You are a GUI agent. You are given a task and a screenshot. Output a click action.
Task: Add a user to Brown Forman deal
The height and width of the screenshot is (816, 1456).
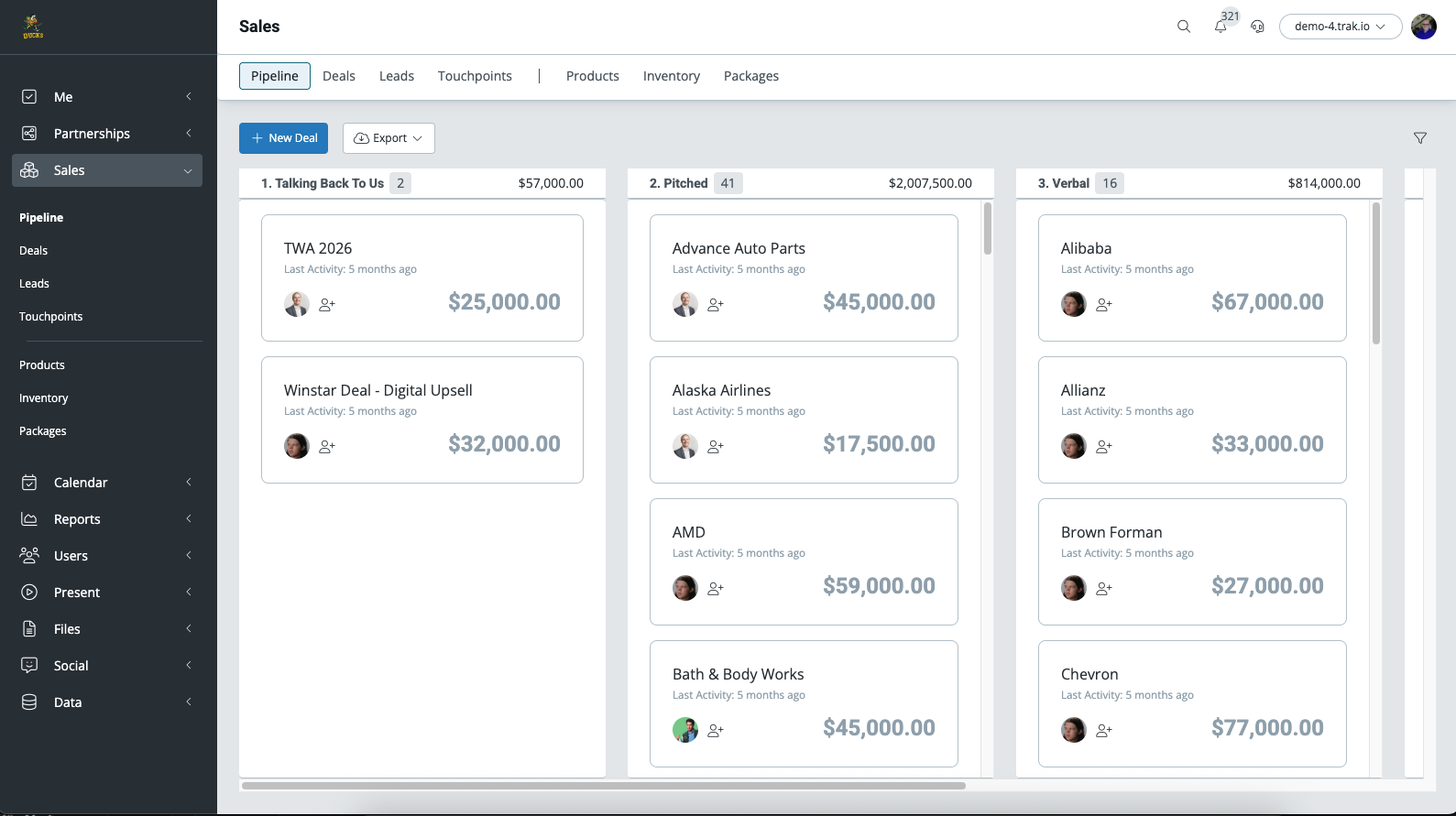click(x=1104, y=589)
